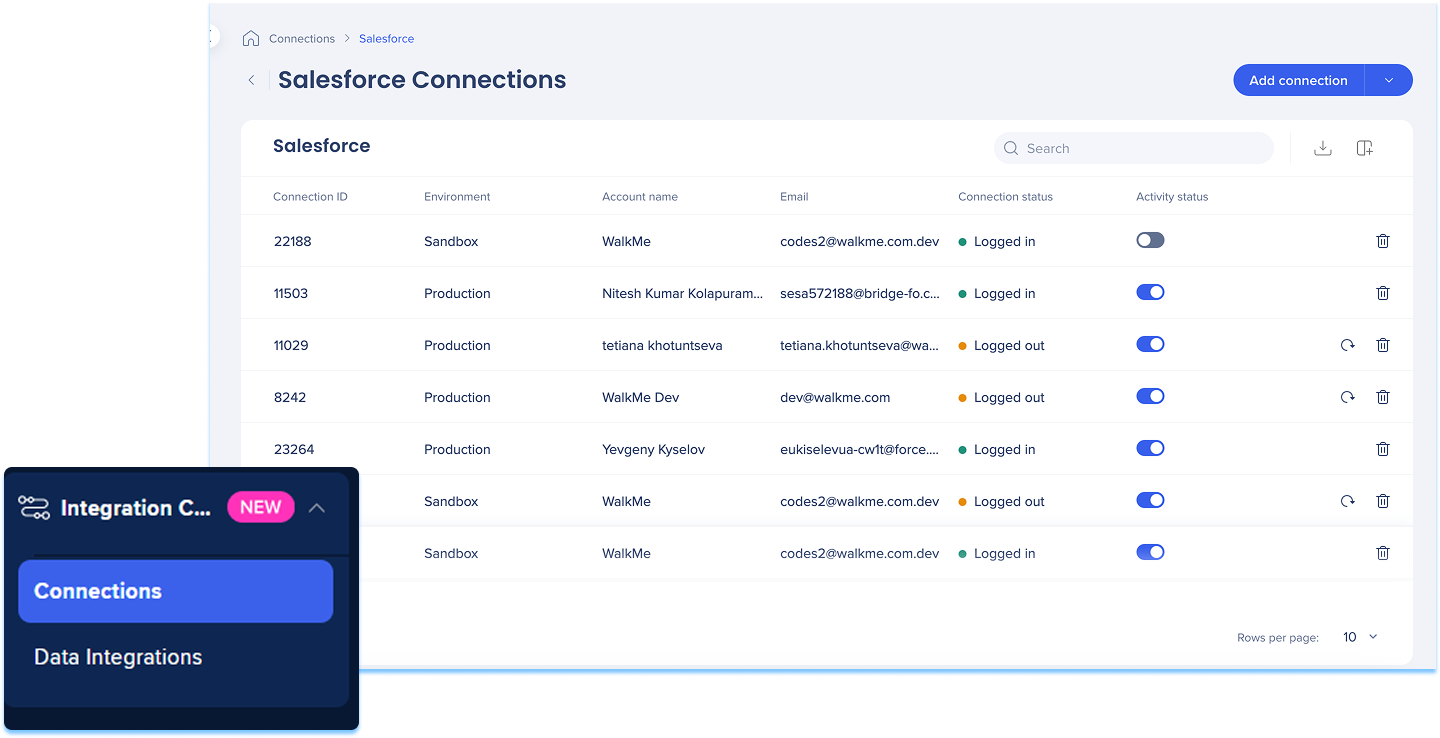Open the Rows per page dropdown
The width and height of the screenshot is (1440, 738).
coord(1360,637)
